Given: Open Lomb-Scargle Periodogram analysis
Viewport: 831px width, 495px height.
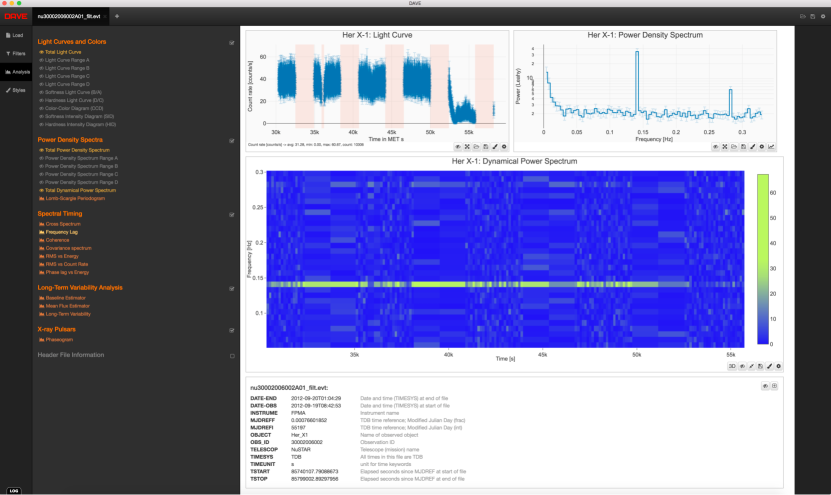Looking at the screenshot, I should tap(72, 198).
